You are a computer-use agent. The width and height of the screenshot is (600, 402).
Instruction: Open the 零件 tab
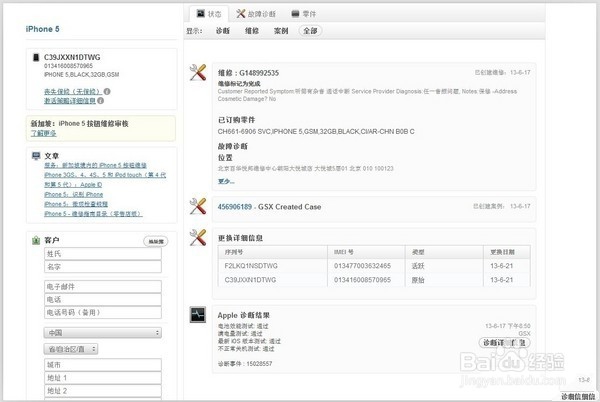point(303,14)
